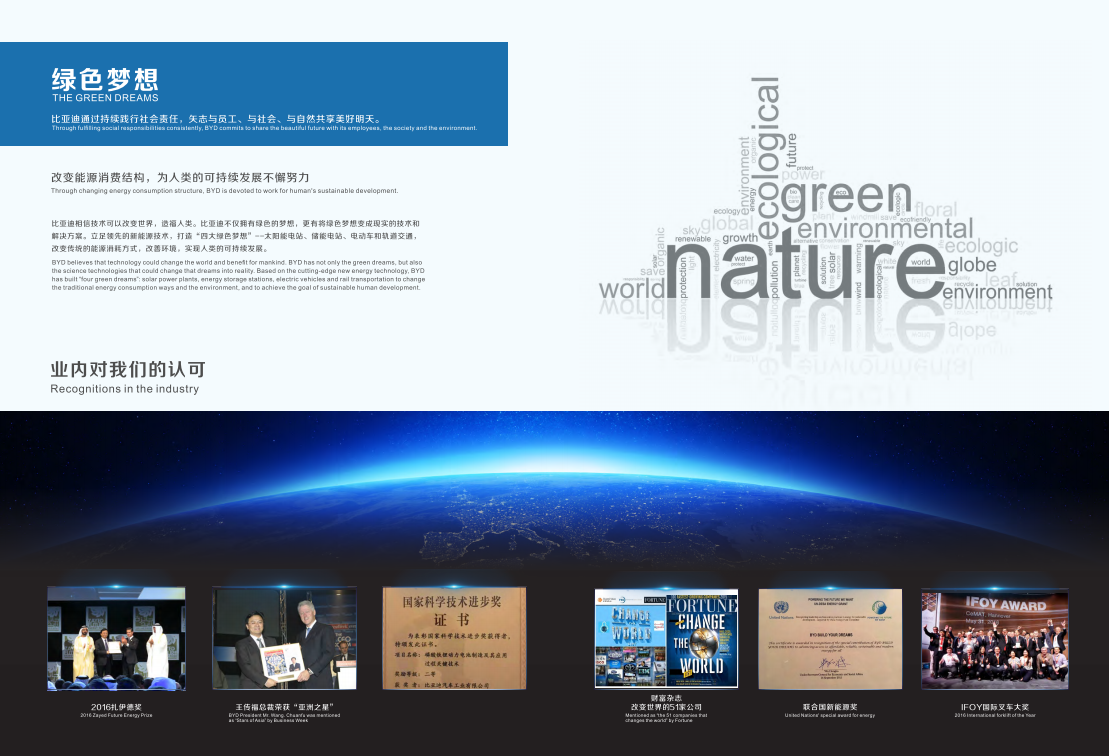Image resolution: width=1109 pixels, height=756 pixels.
Task: Open the Stars of Asia award photo
Action: pos(284,638)
